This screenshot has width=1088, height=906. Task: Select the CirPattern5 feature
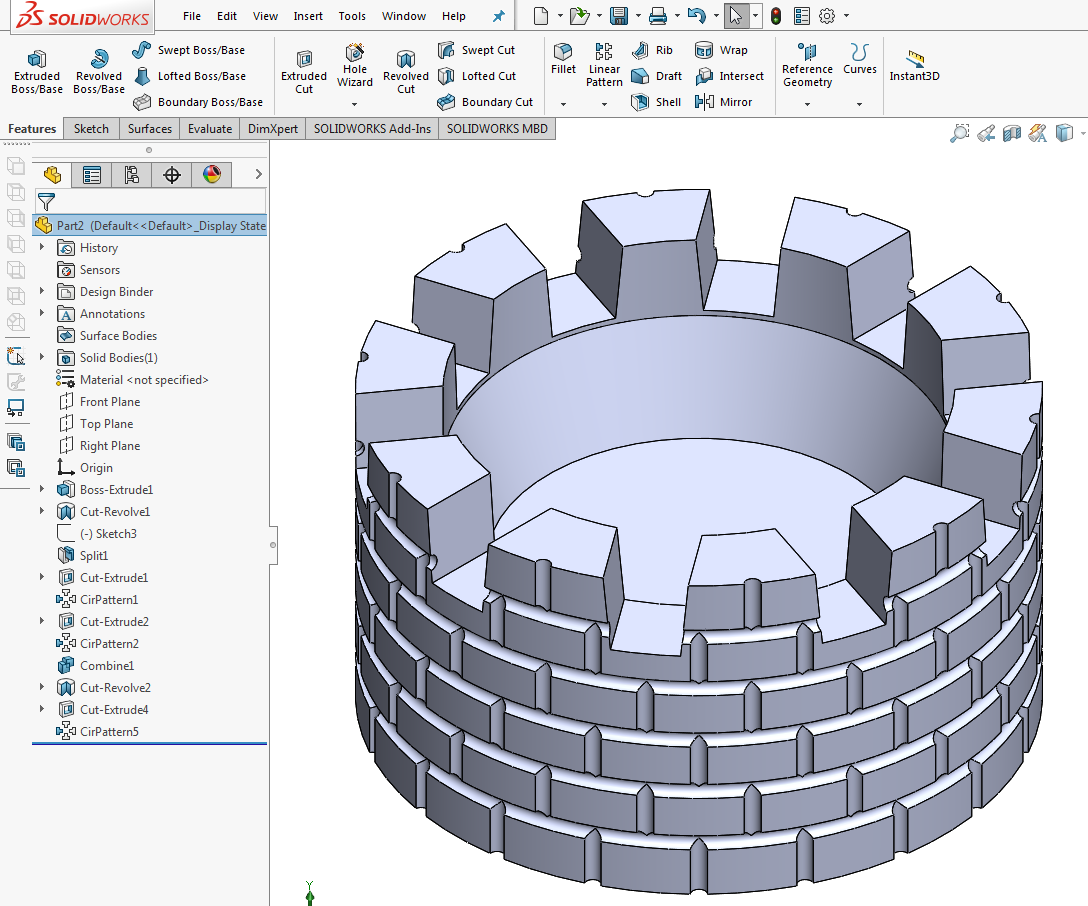click(x=98, y=732)
